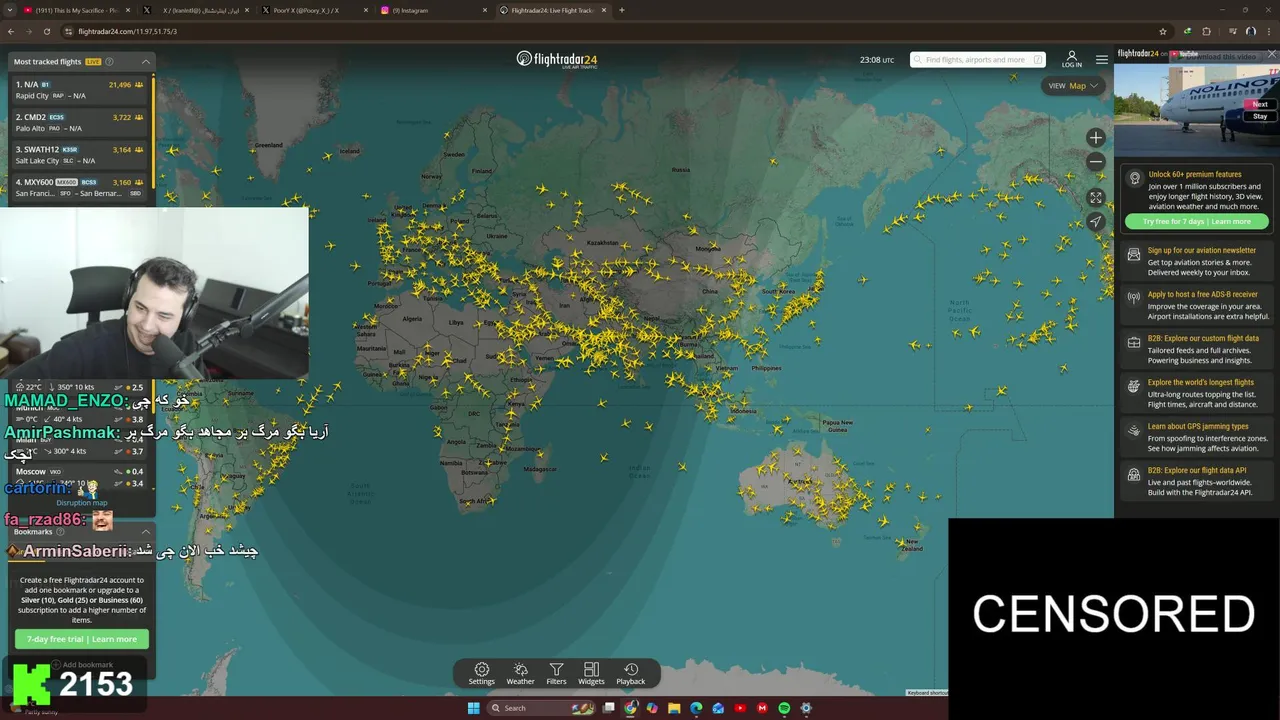Select most tracked flight N/A Rapid City
The height and width of the screenshot is (720, 1280).
80,90
